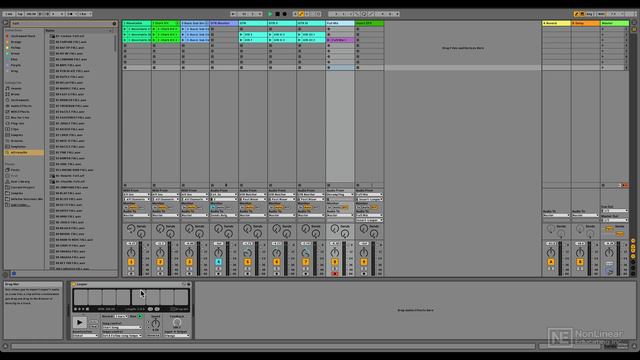Viewport: 640px width, 360px height.
Task: Select the highlighted All results category
Action: coord(24,152)
